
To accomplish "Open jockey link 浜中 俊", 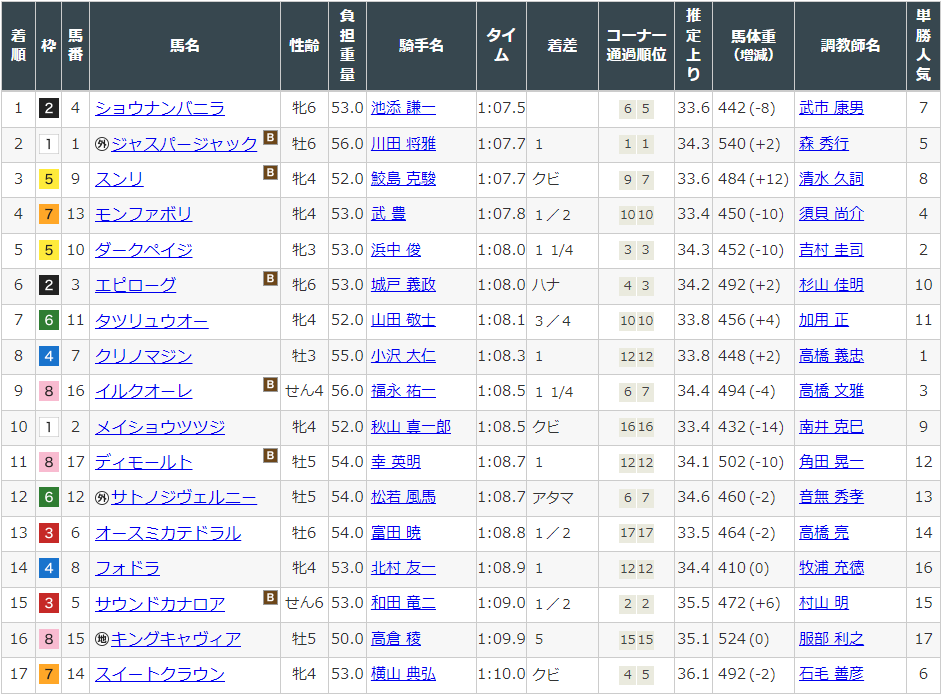I will 396,250.
